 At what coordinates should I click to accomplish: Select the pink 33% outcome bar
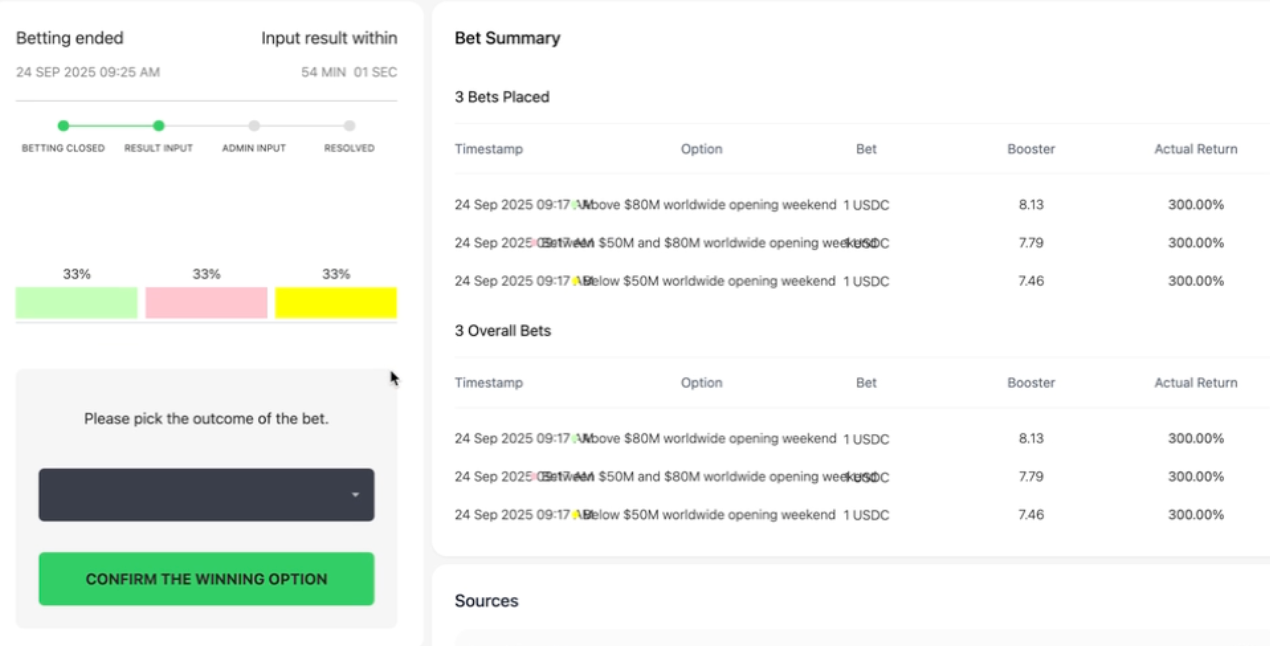click(x=206, y=303)
